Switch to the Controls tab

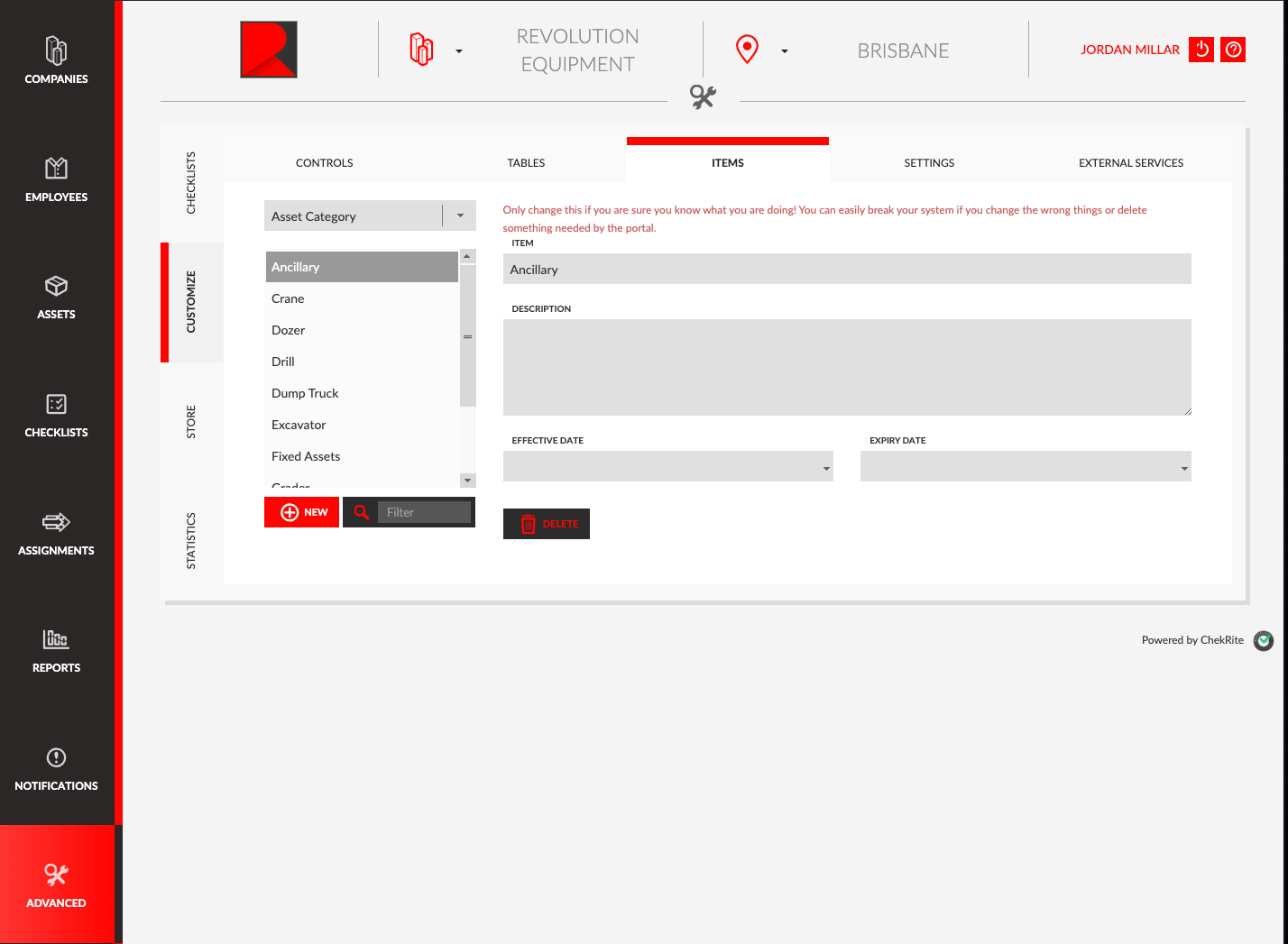(325, 163)
